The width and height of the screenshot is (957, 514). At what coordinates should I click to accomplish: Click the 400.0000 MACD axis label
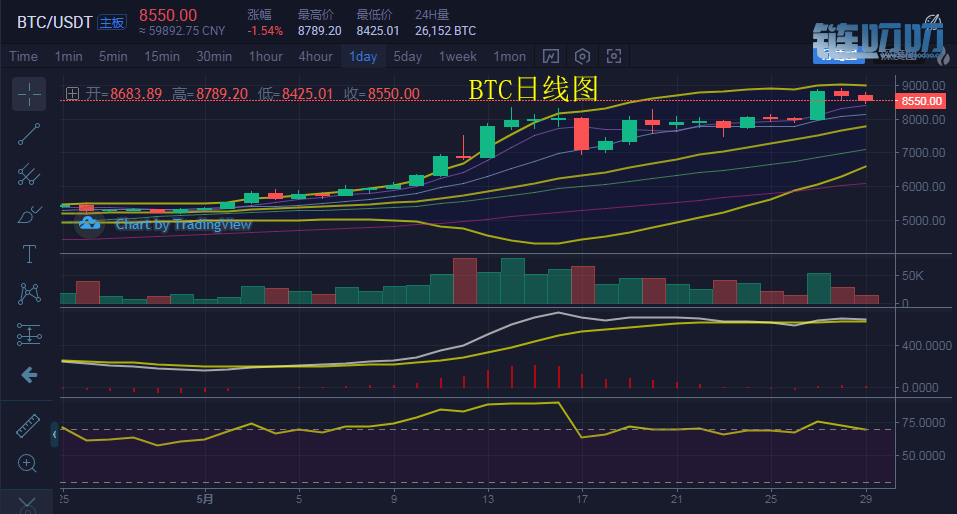coord(926,346)
